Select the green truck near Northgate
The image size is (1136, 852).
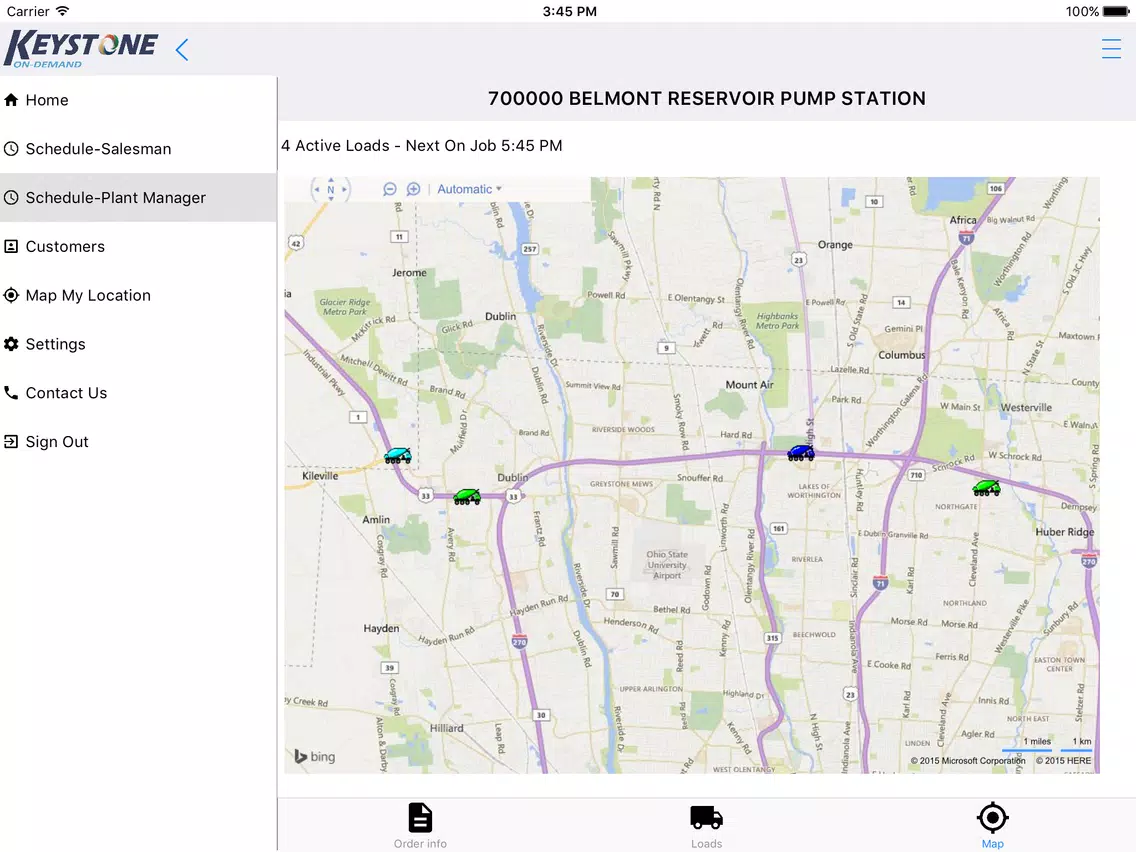pyautogui.click(x=986, y=488)
